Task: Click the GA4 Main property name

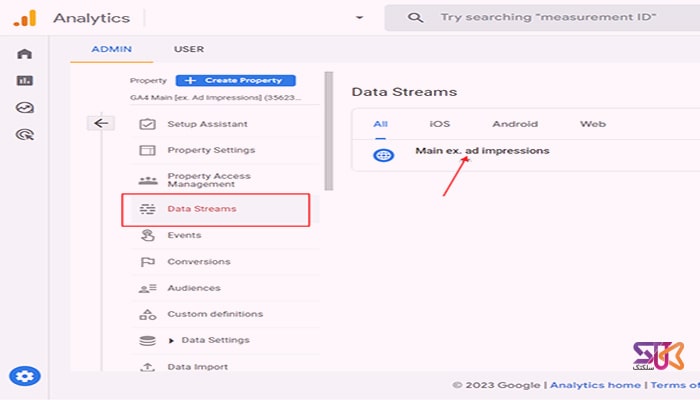Action: coord(216,97)
